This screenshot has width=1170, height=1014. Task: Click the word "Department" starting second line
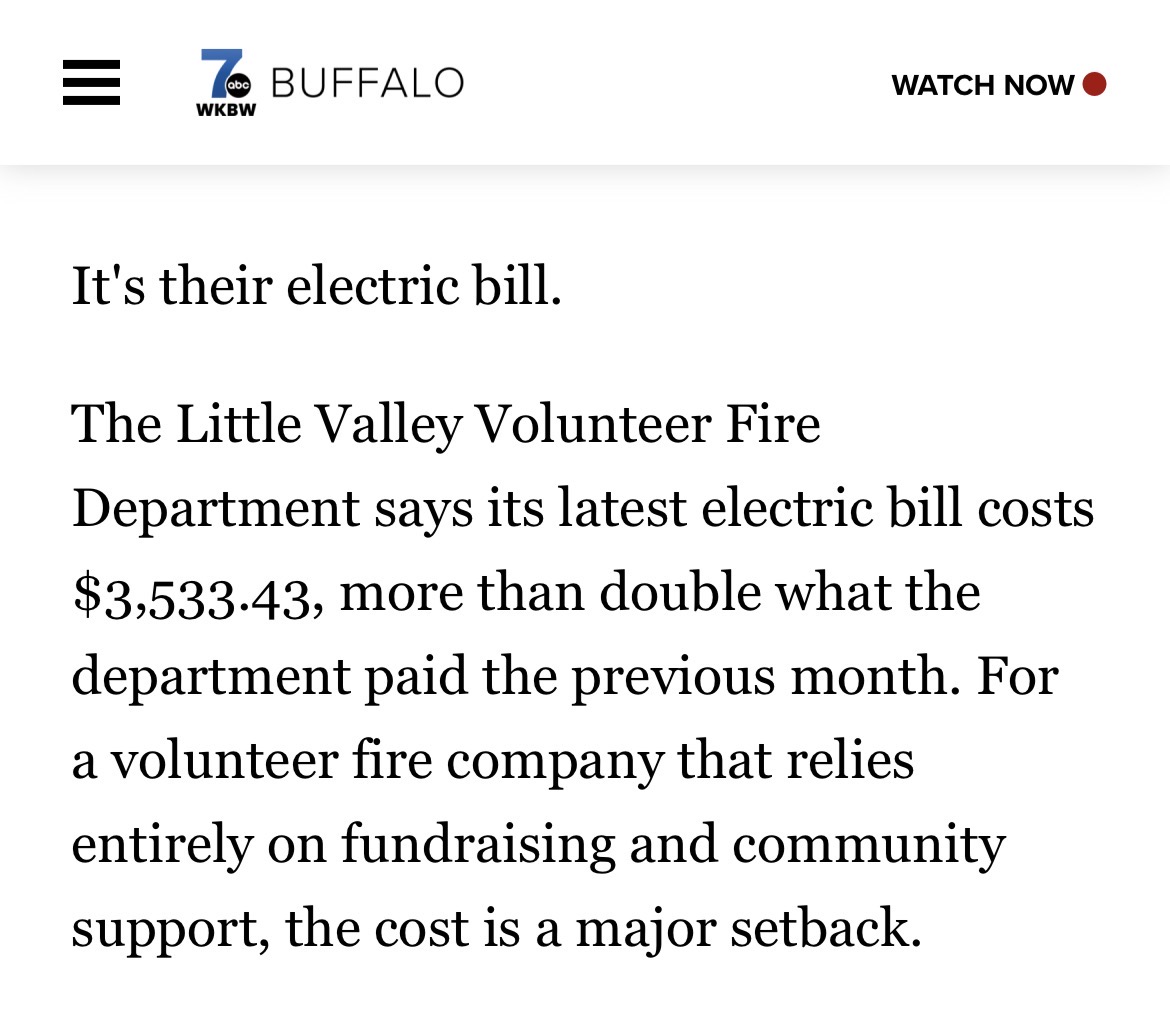tap(215, 508)
